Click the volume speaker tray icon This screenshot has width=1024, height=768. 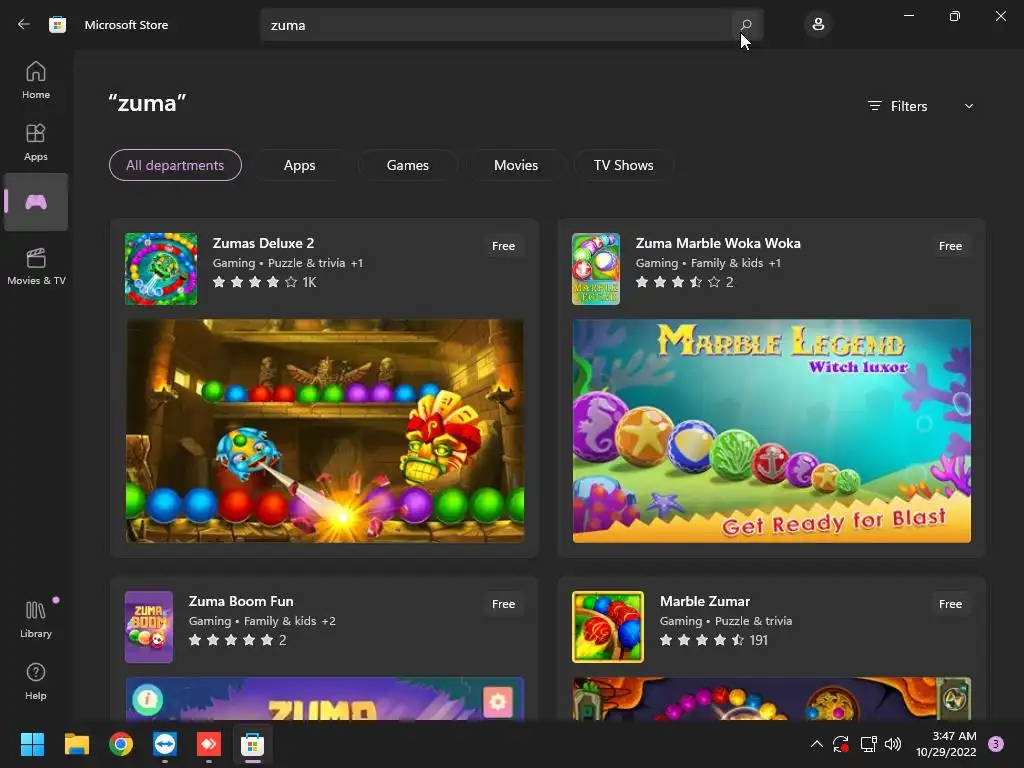pos(893,744)
